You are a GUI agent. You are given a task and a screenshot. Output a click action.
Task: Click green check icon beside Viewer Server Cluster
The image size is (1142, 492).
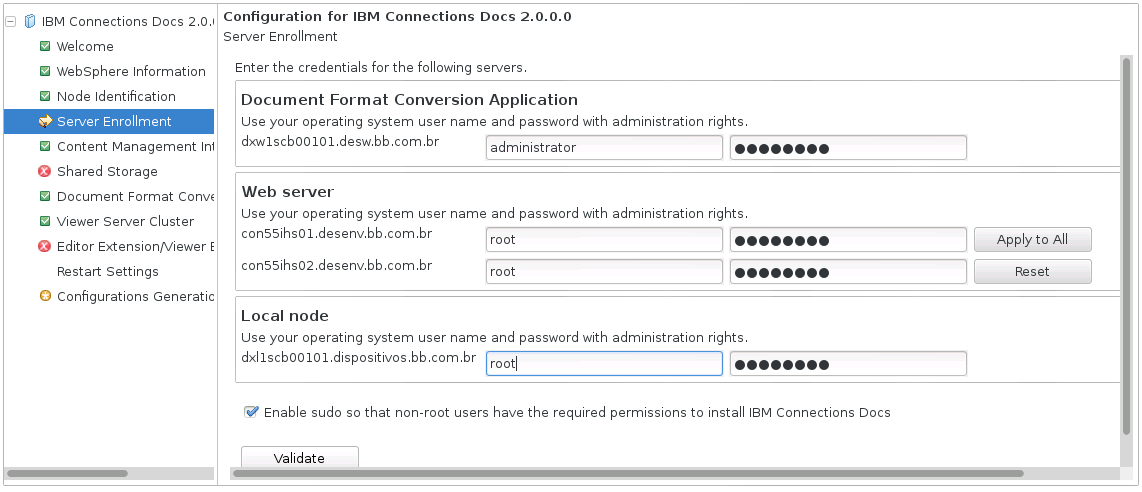(45, 221)
